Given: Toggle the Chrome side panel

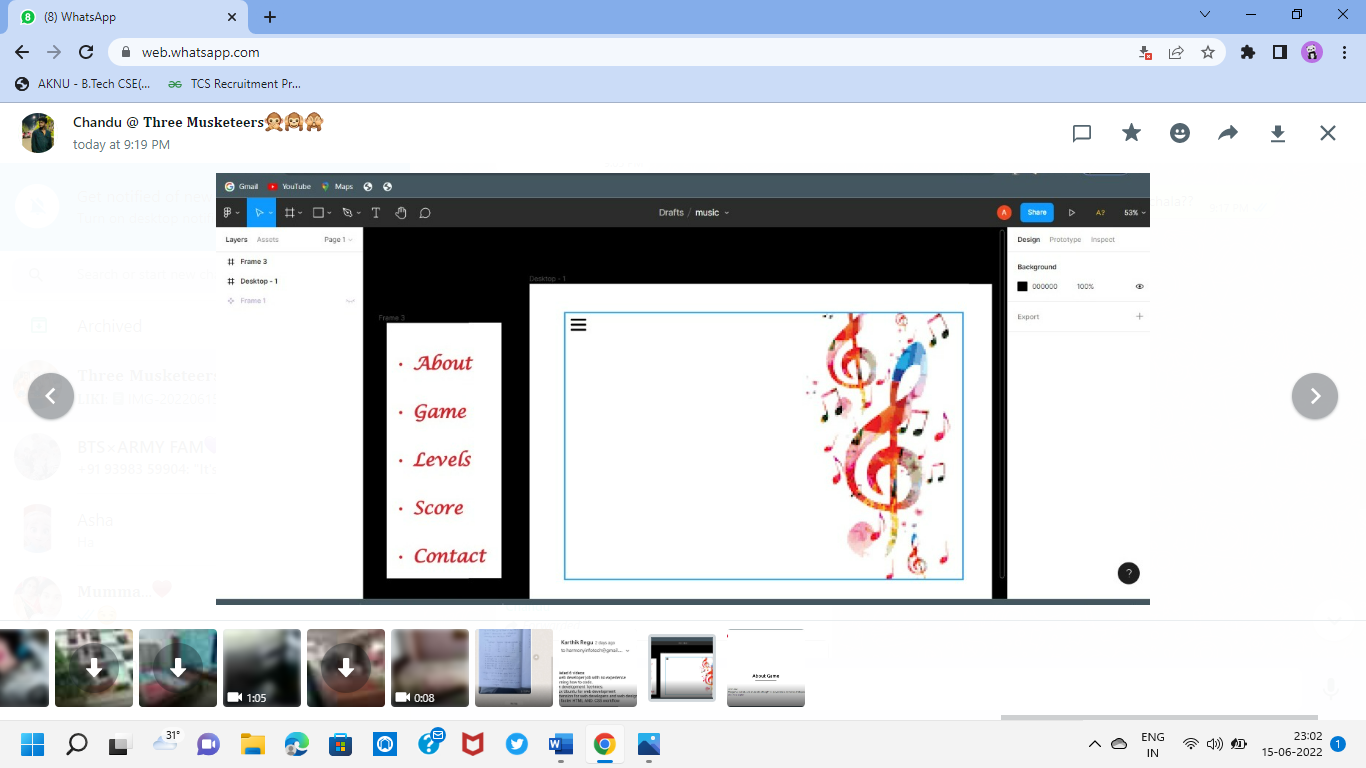Looking at the screenshot, I should 1280,52.
